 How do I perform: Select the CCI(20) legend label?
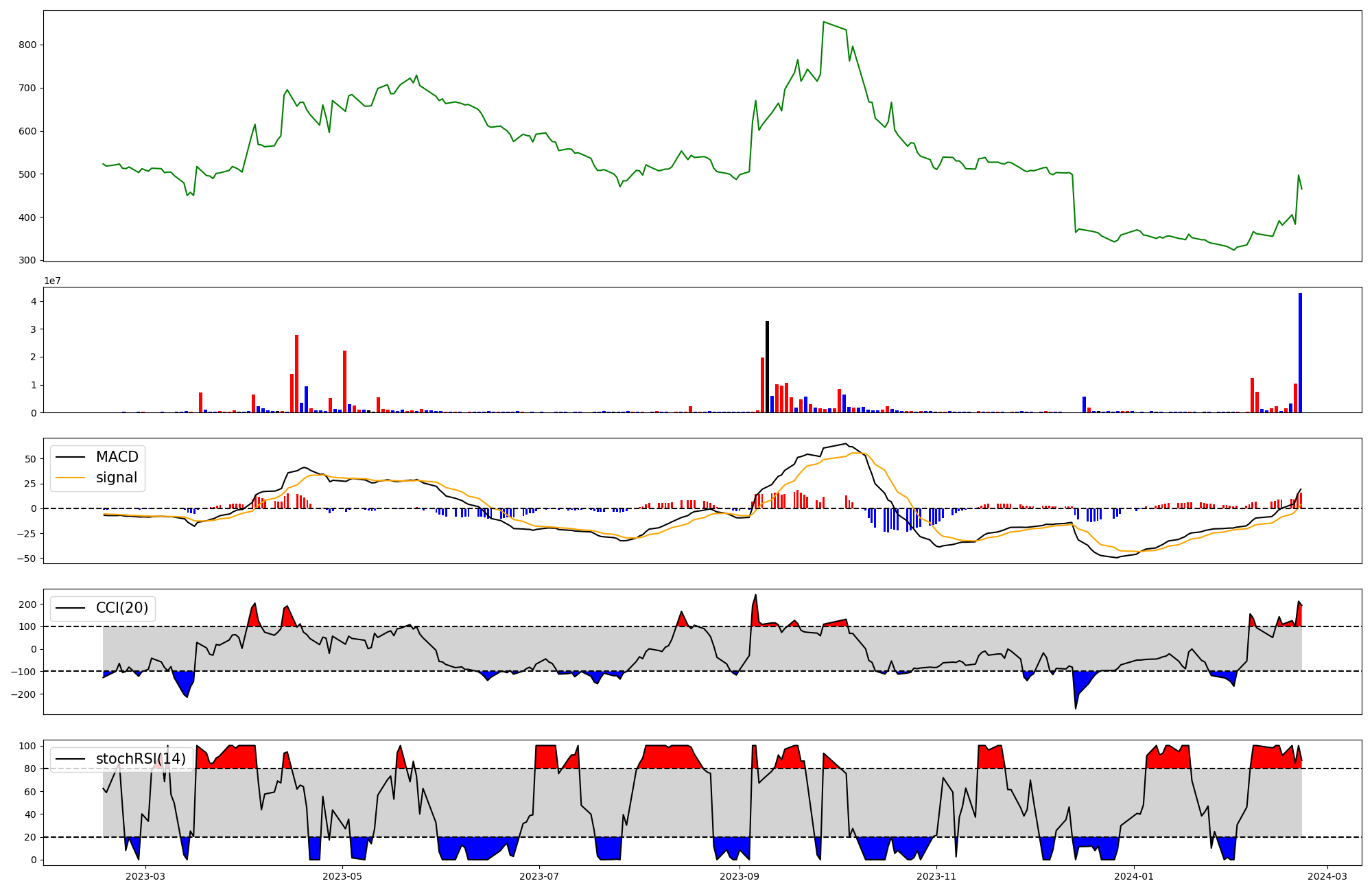pos(122,608)
